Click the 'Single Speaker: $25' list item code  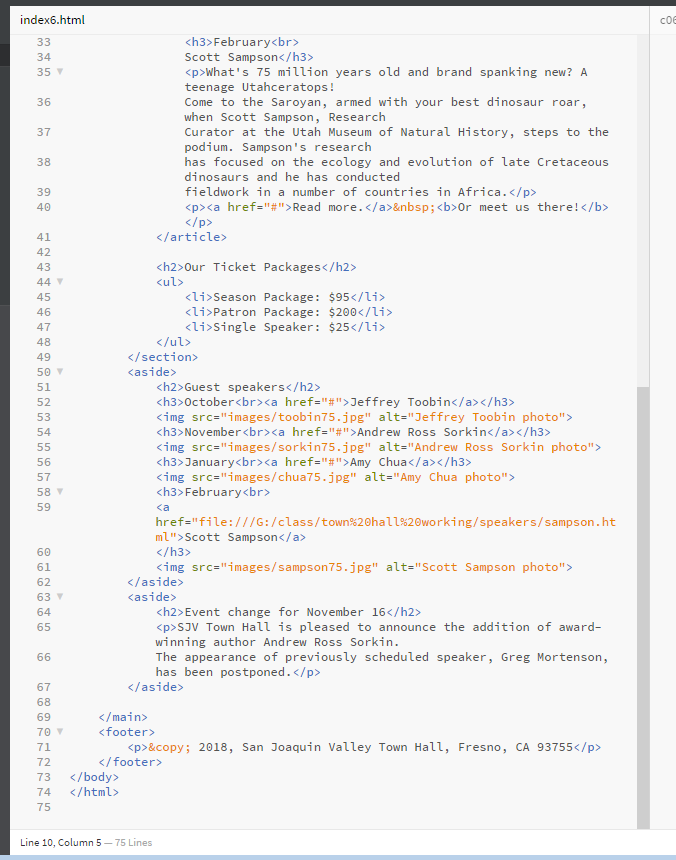pos(285,327)
